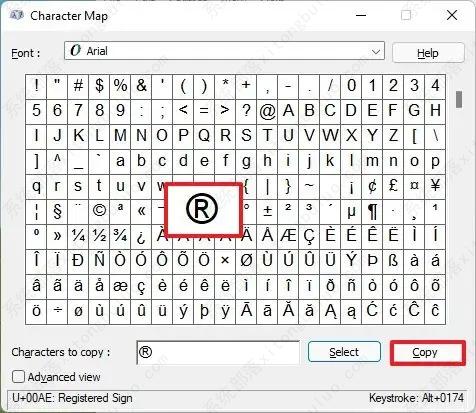Open the Character Map title bar icon

(16, 15)
